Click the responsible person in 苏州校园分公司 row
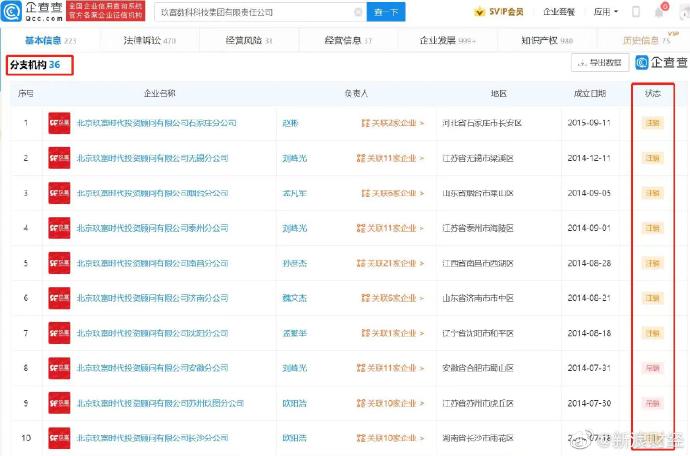Viewport: 690px width, 456px height. coord(294,403)
